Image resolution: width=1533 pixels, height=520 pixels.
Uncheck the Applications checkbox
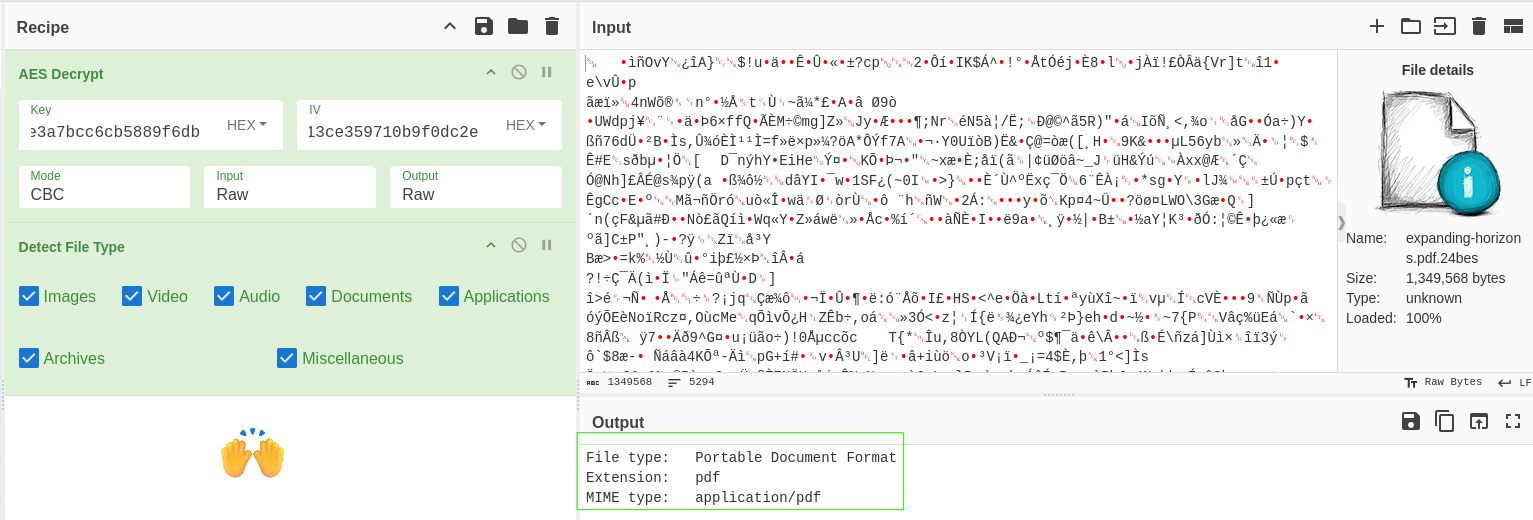(448, 296)
